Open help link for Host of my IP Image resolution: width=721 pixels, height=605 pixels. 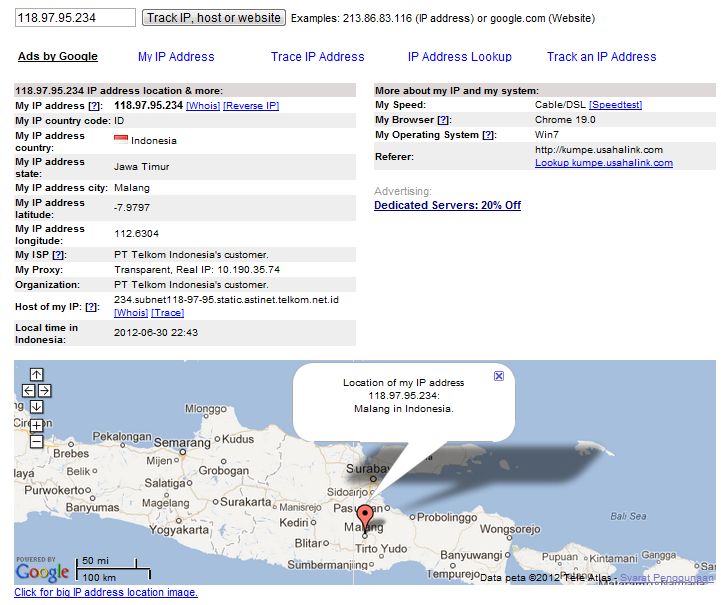coord(91,307)
